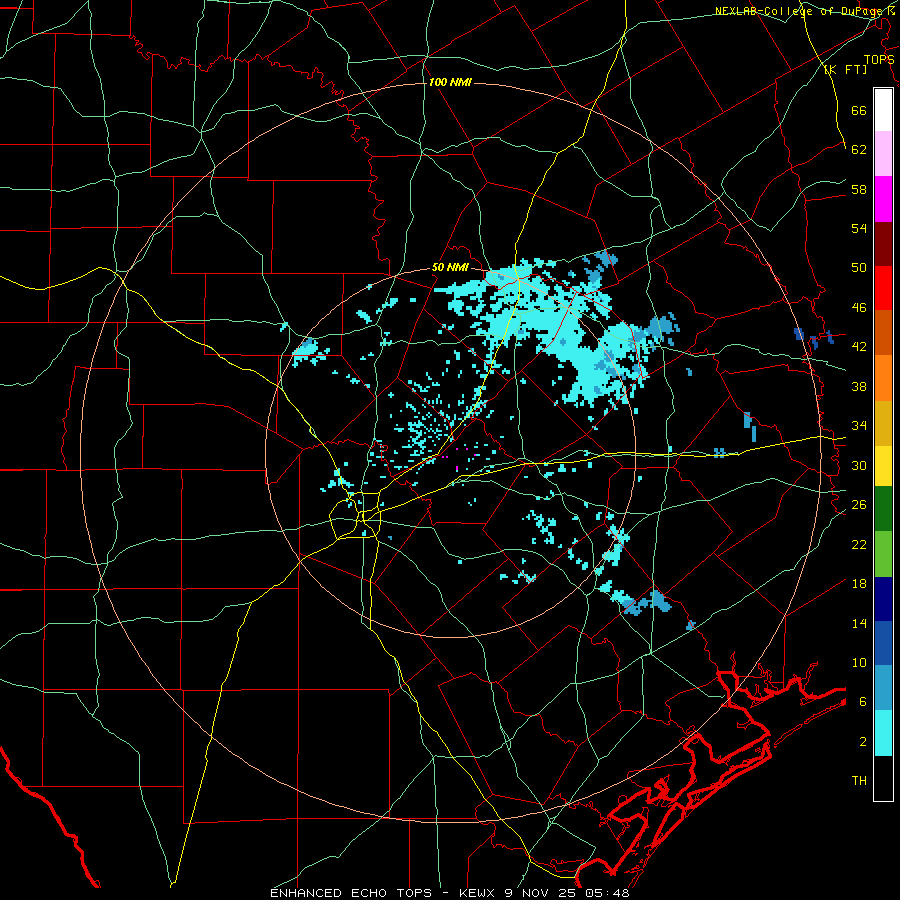Click the legend value '50'

[859, 267]
